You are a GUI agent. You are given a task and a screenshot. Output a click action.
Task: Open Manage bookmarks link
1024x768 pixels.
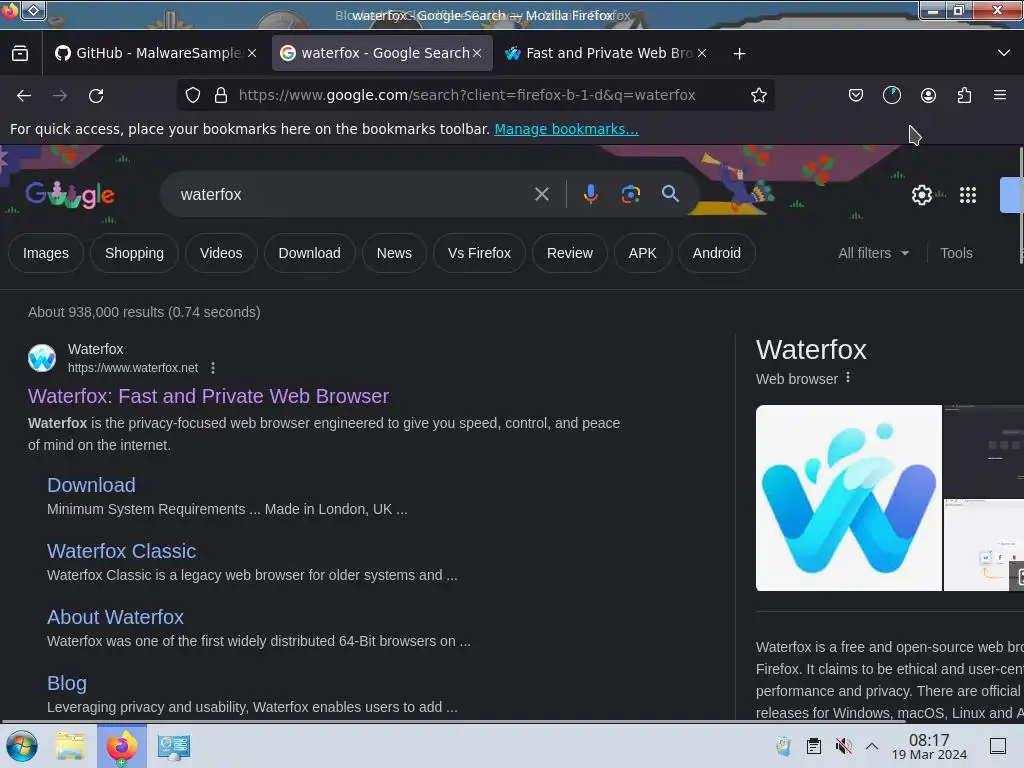coord(566,129)
